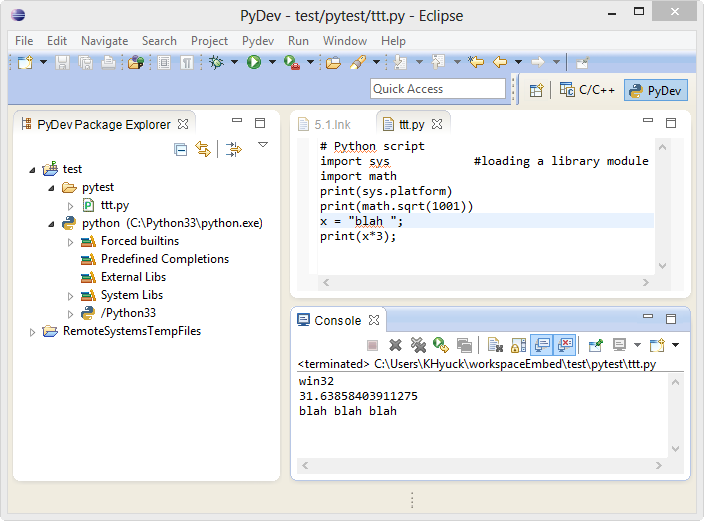Expand the /Python33 node
Viewport: 704px width, 521px height.
coord(70,314)
